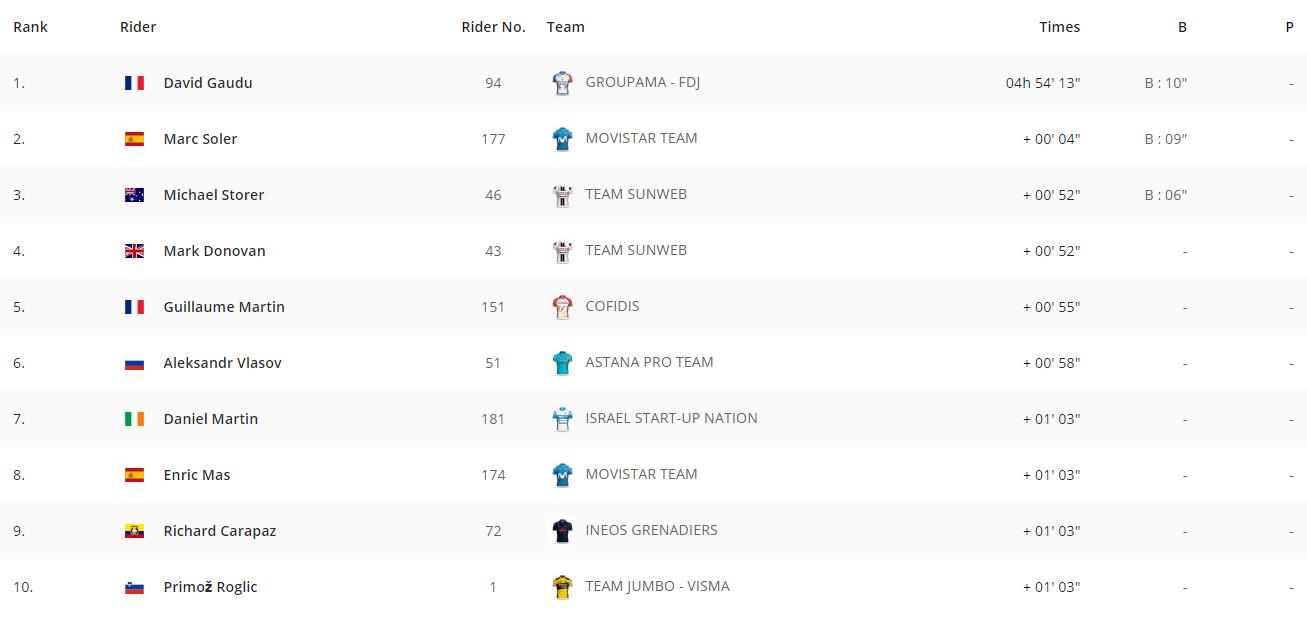Click the Australian flag beside Michael Storer
Screen dimensions: 1307x624
(x=134, y=195)
